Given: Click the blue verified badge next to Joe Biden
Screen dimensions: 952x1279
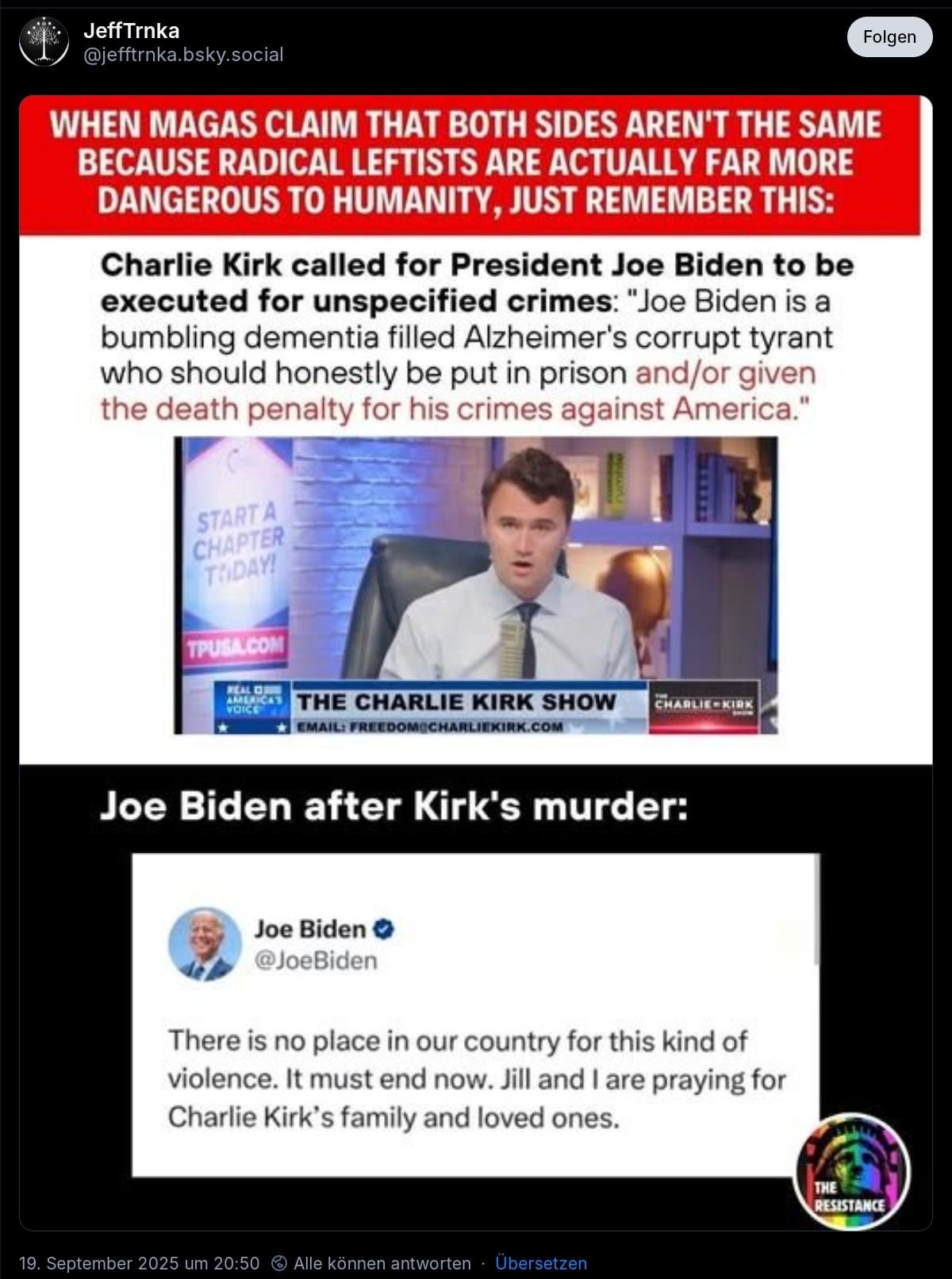Looking at the screenshot, I should [383, 928].
